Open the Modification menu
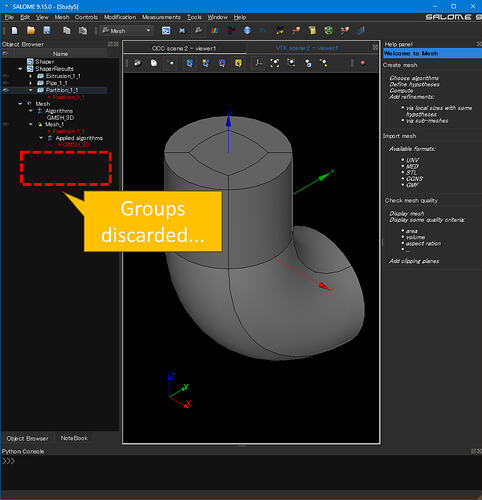The width and height of the screenshot is (482, 500). [120, 17]
